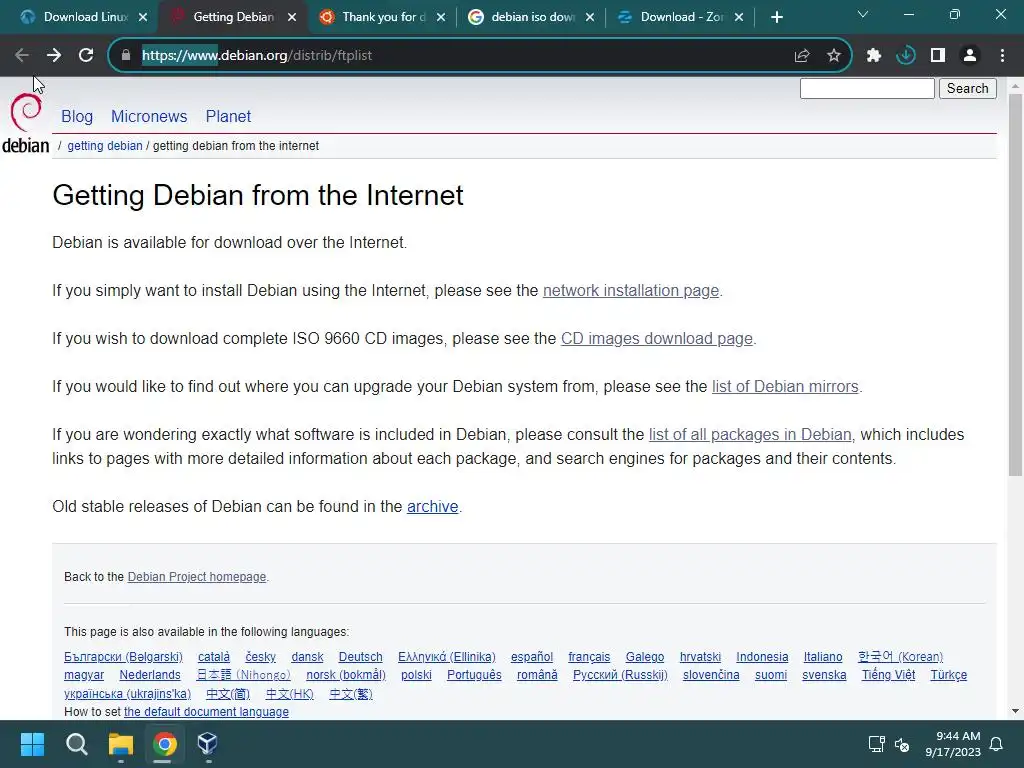Open Windows Start menu
Image resolution: width=1024 pixels, height=768 pixels.
[x=32, y=744]
